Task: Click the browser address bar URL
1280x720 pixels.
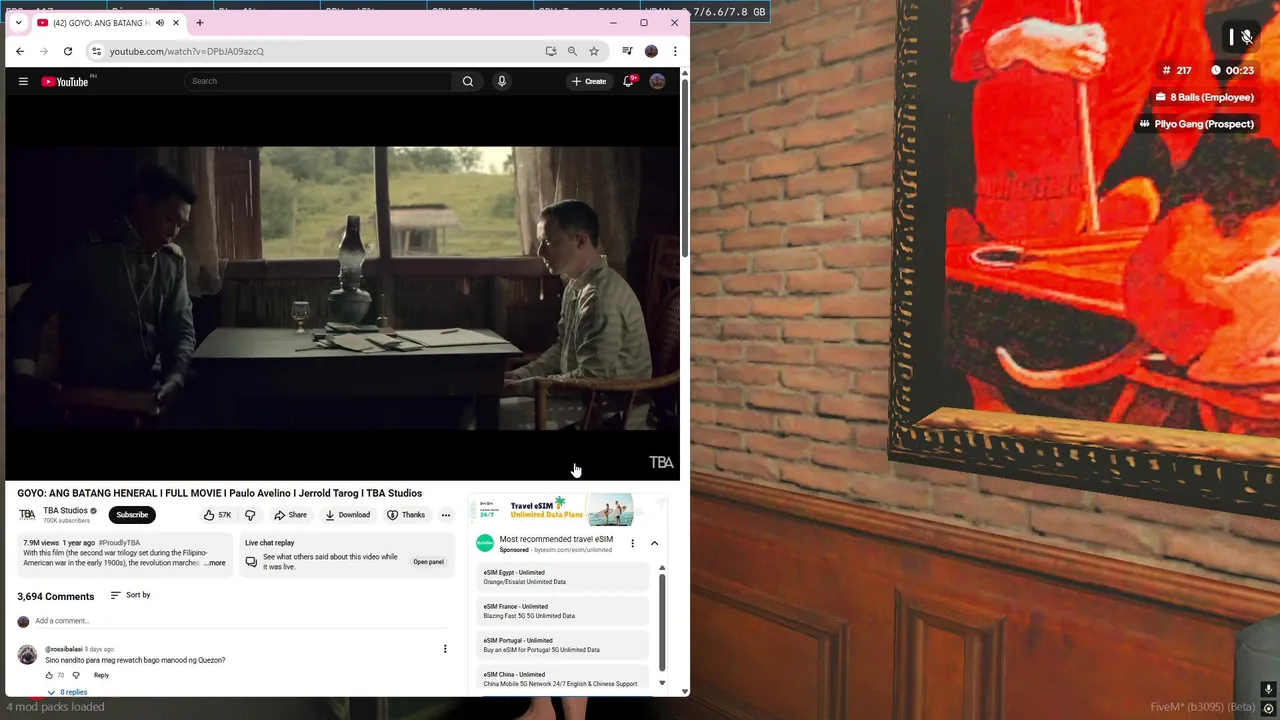Action: point(187,51)
